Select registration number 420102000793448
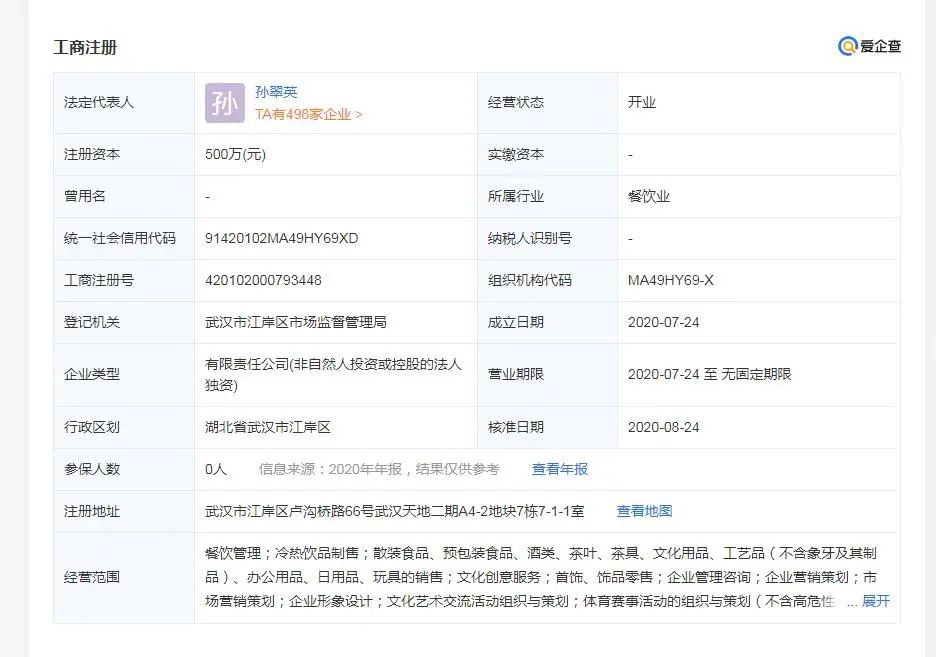Viewport: 936px width, 657px height. [x=263, y=280]
